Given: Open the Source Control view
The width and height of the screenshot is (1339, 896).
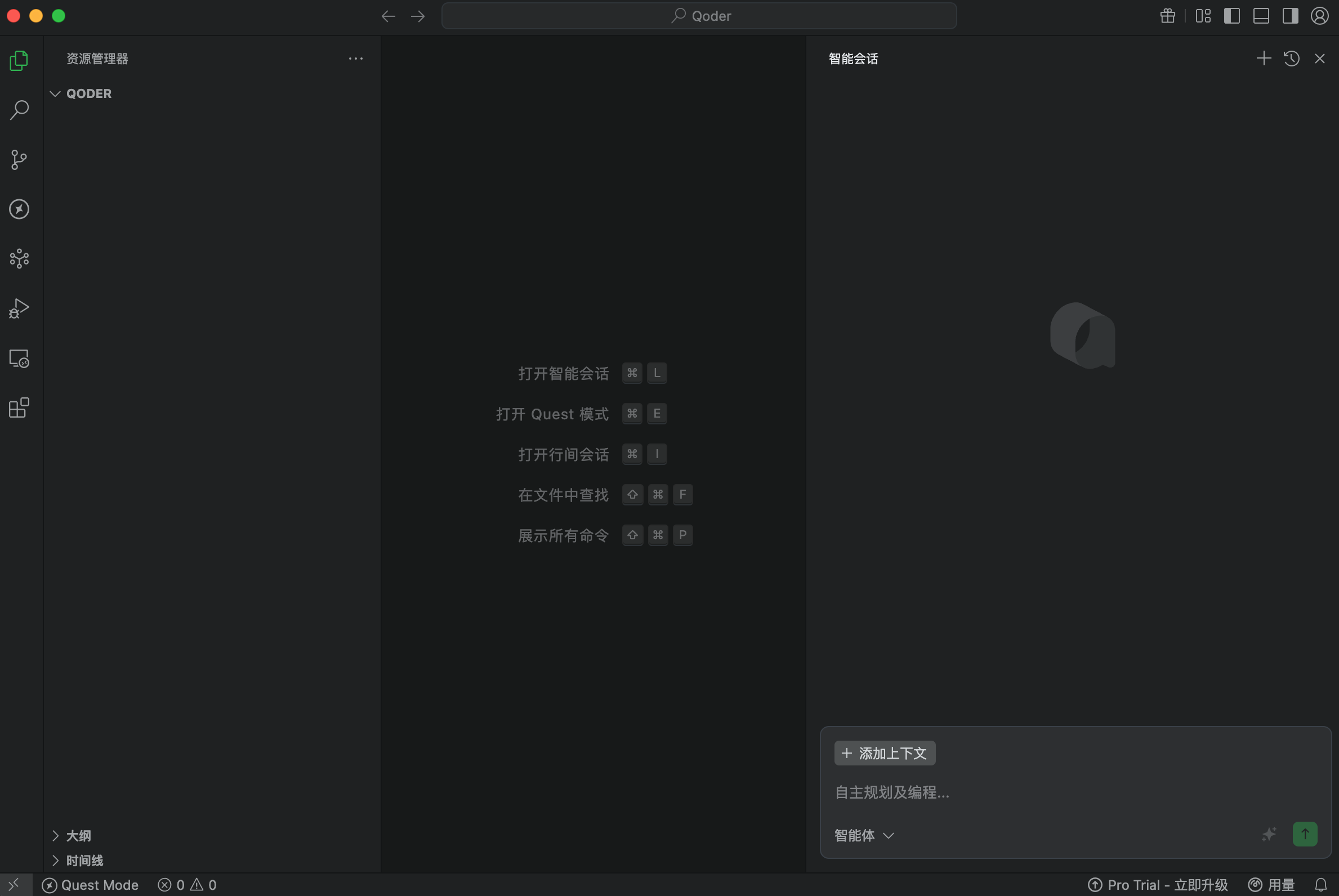Looking at the screenshot, I should tap(19, 159).
